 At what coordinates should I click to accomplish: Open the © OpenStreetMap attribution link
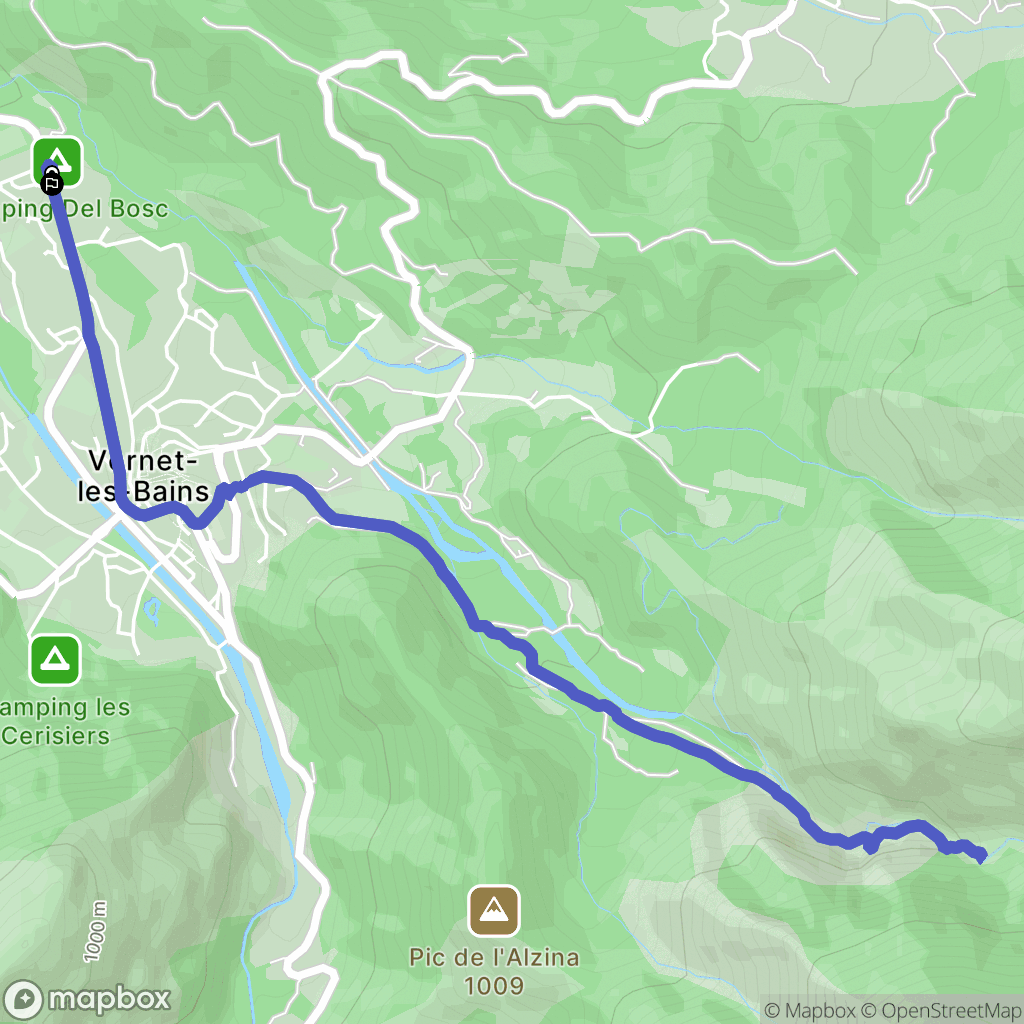(942, 1010)
